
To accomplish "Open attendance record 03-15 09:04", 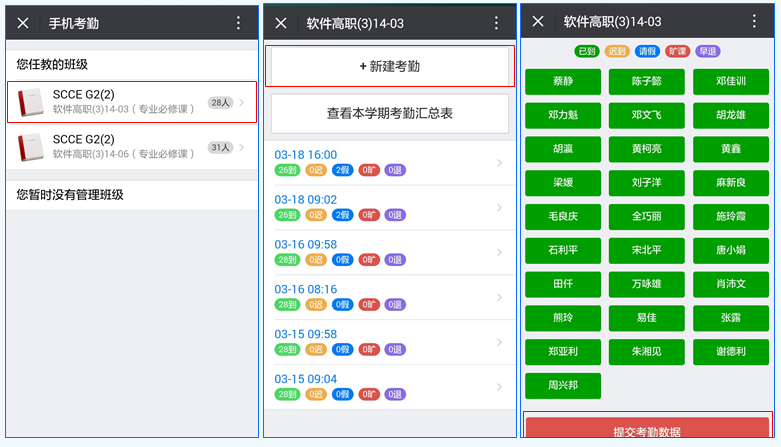I will pos(390,387).
